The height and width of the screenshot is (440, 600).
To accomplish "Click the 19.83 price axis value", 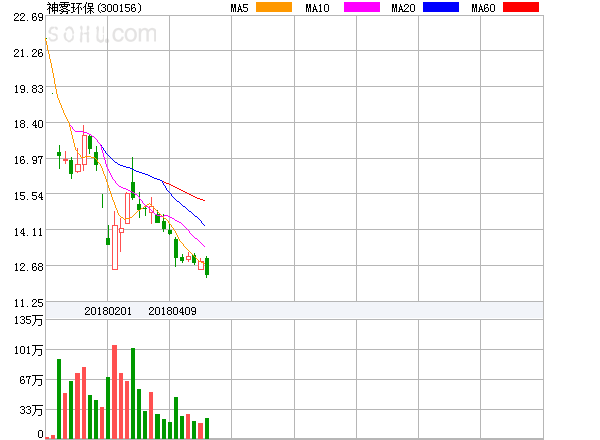I will tap(28, 89).
